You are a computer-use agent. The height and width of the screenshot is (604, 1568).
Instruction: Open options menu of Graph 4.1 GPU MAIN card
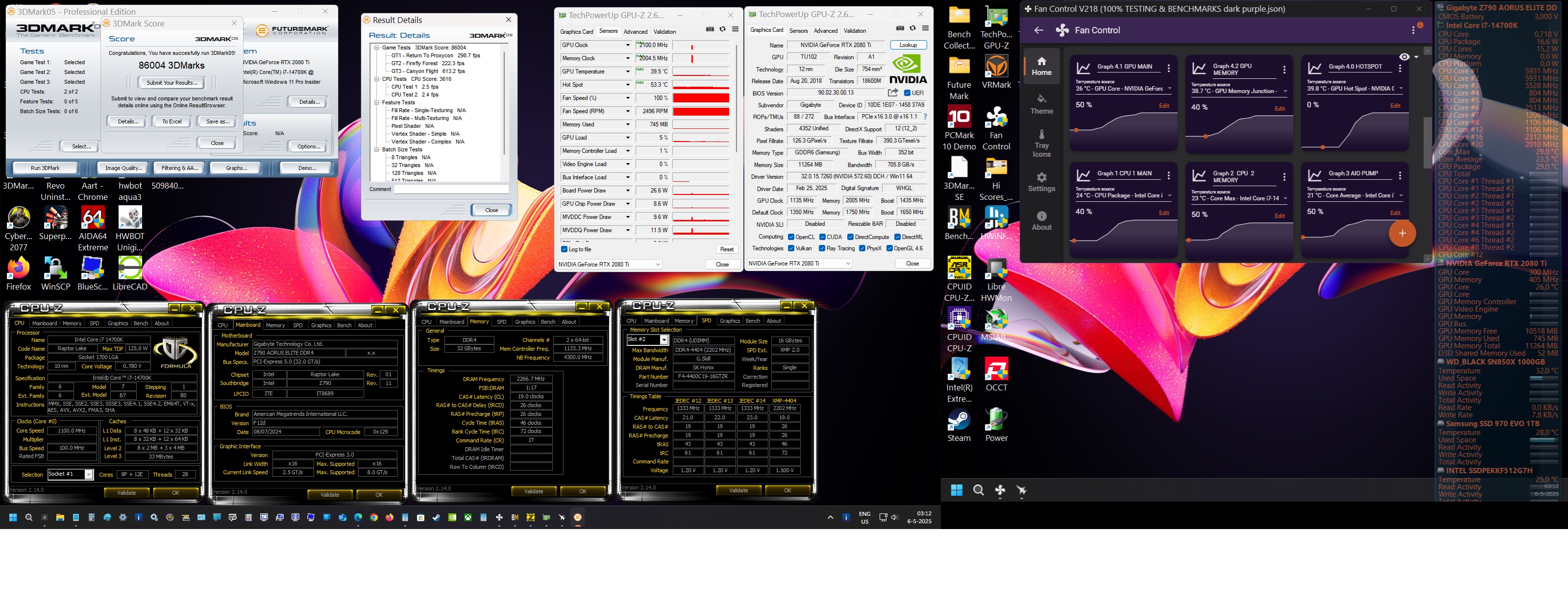click(1169, 69)
